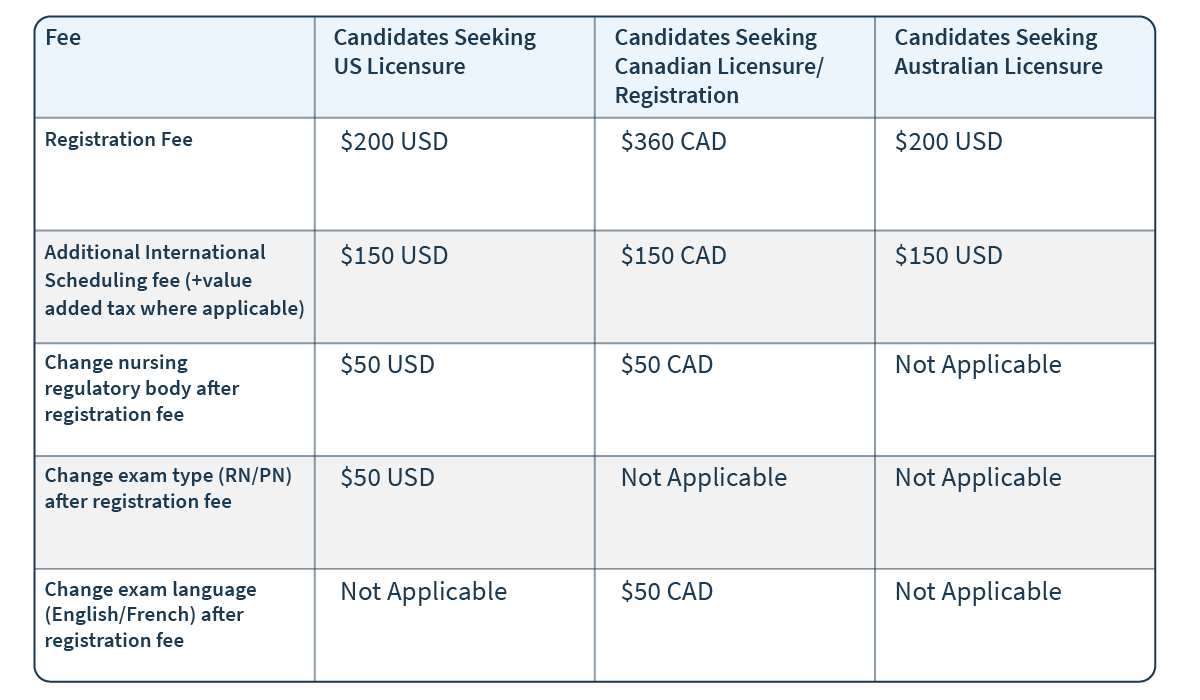
Task: Click $200 USD under Australian Licensure
Action: 948,142
